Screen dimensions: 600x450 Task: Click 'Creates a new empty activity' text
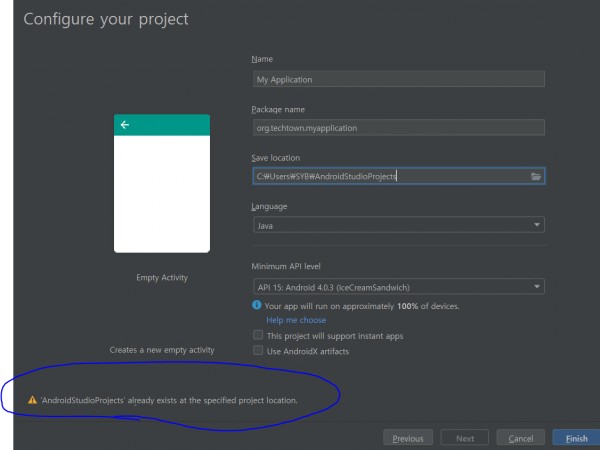tap(162, 350)
